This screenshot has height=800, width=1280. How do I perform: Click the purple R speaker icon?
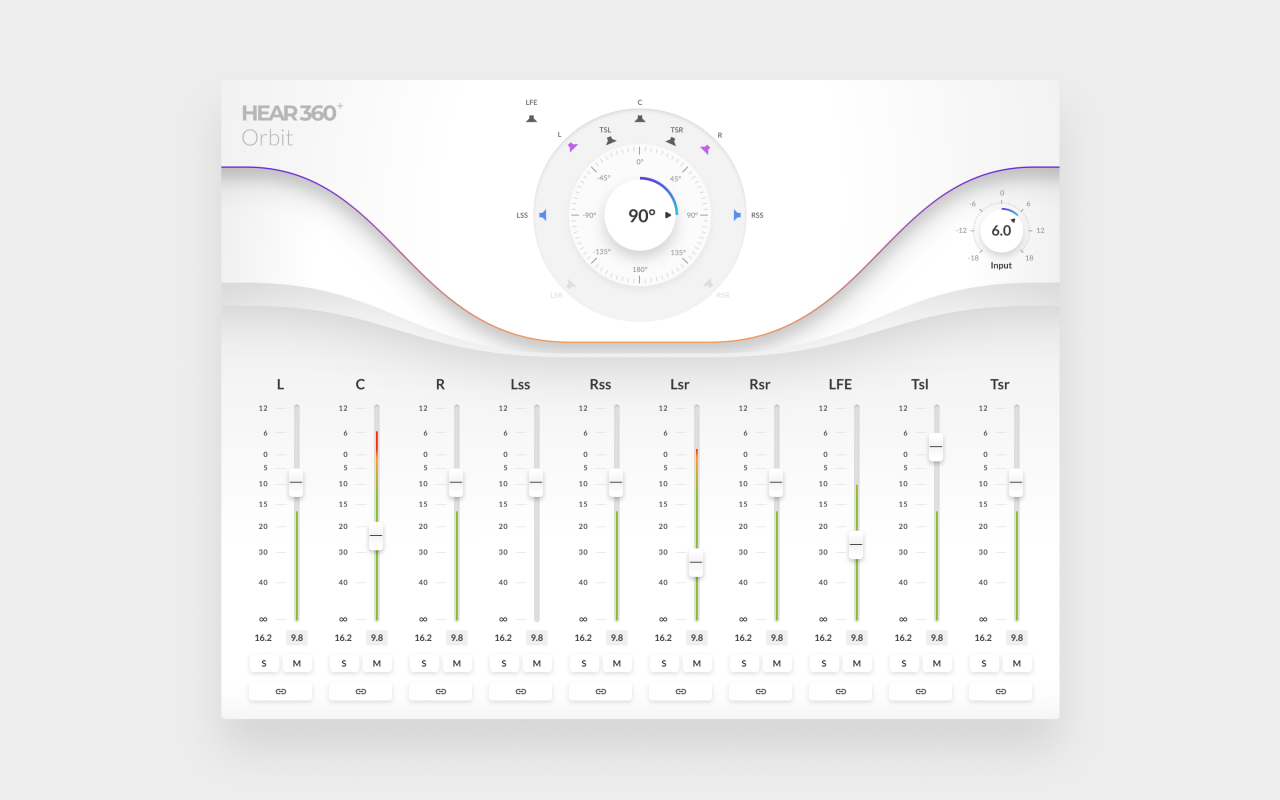point(705,149)
